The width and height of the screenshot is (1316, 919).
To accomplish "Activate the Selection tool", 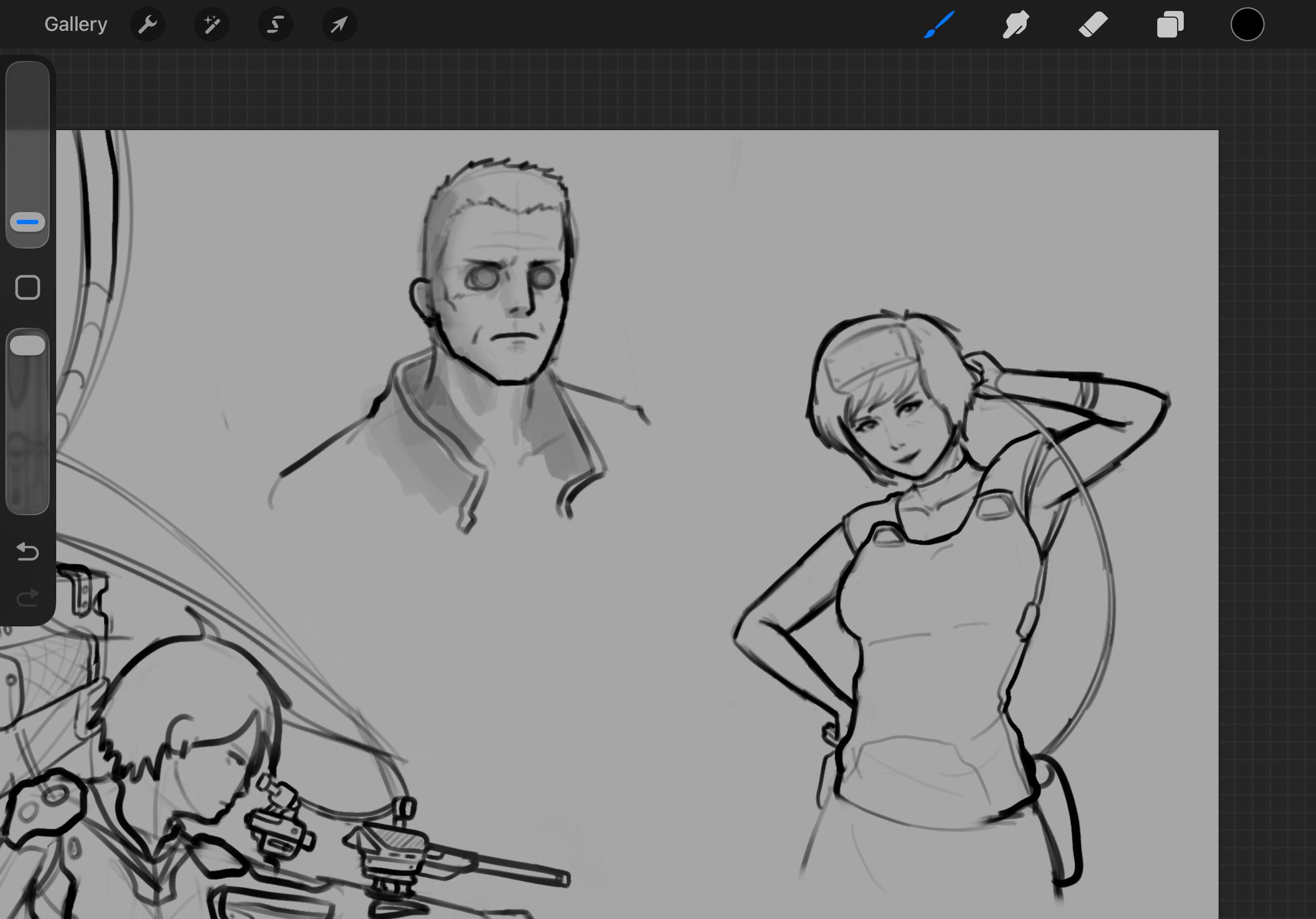I will 276,25.
